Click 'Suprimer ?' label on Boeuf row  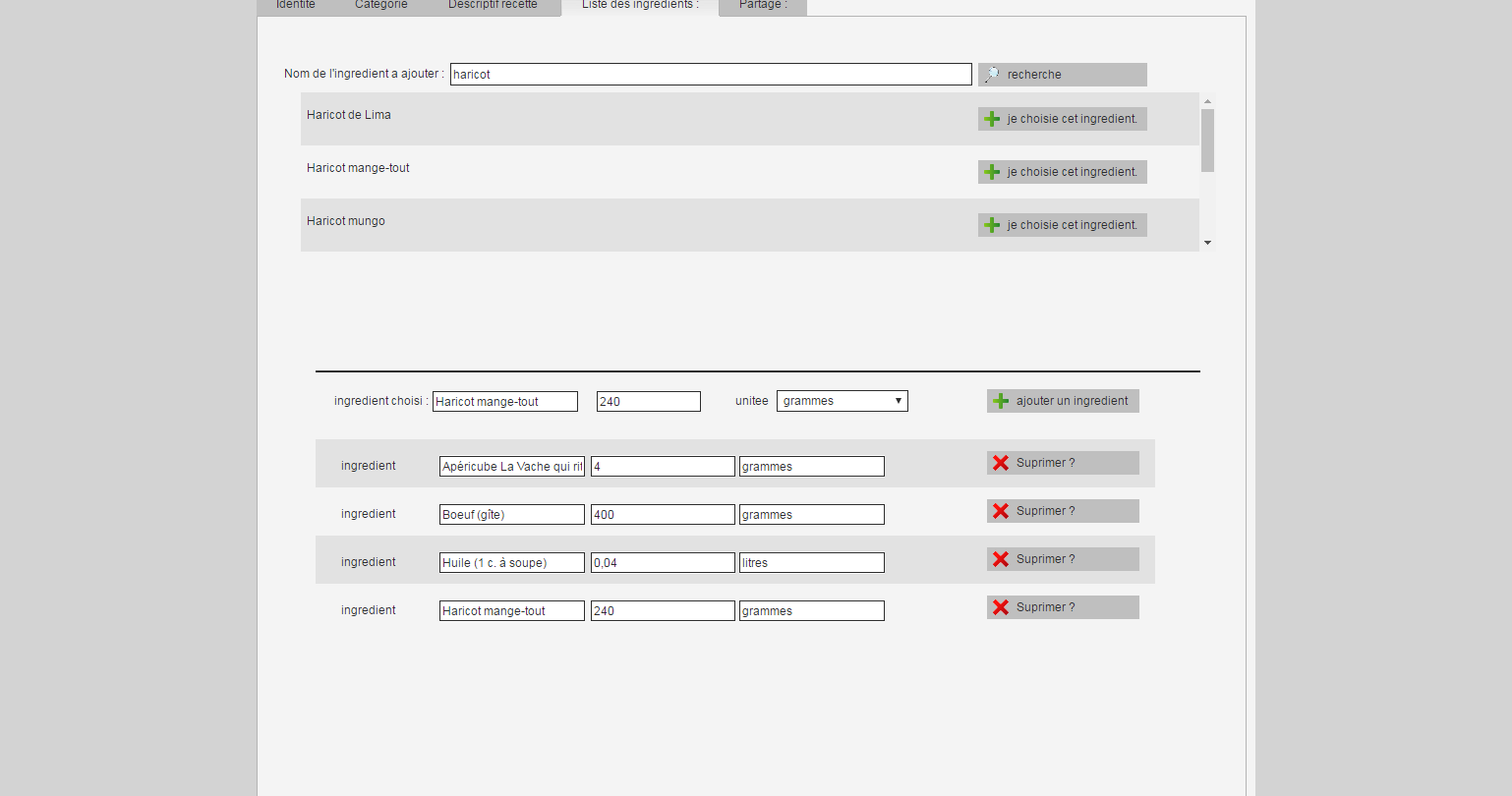(1046, 511)
